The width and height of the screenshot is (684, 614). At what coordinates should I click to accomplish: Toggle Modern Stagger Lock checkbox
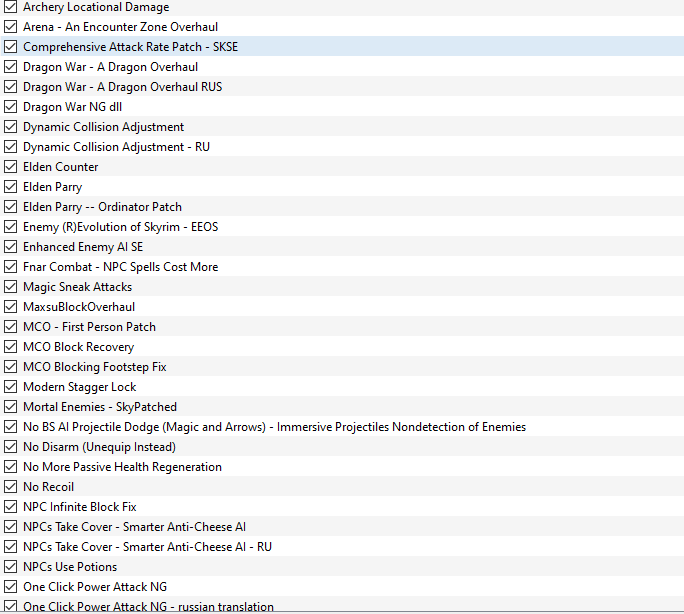tap(10, 387)
